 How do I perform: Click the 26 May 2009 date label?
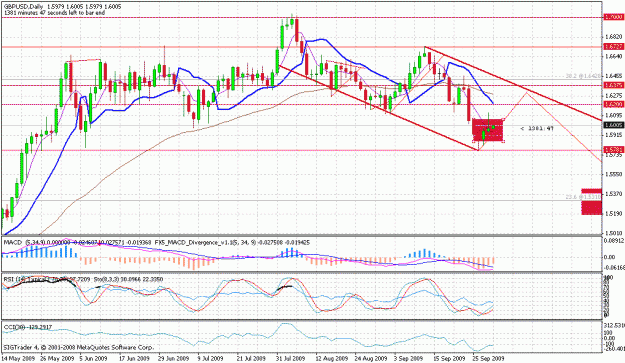pyautogui.click(x=56, y=358)
